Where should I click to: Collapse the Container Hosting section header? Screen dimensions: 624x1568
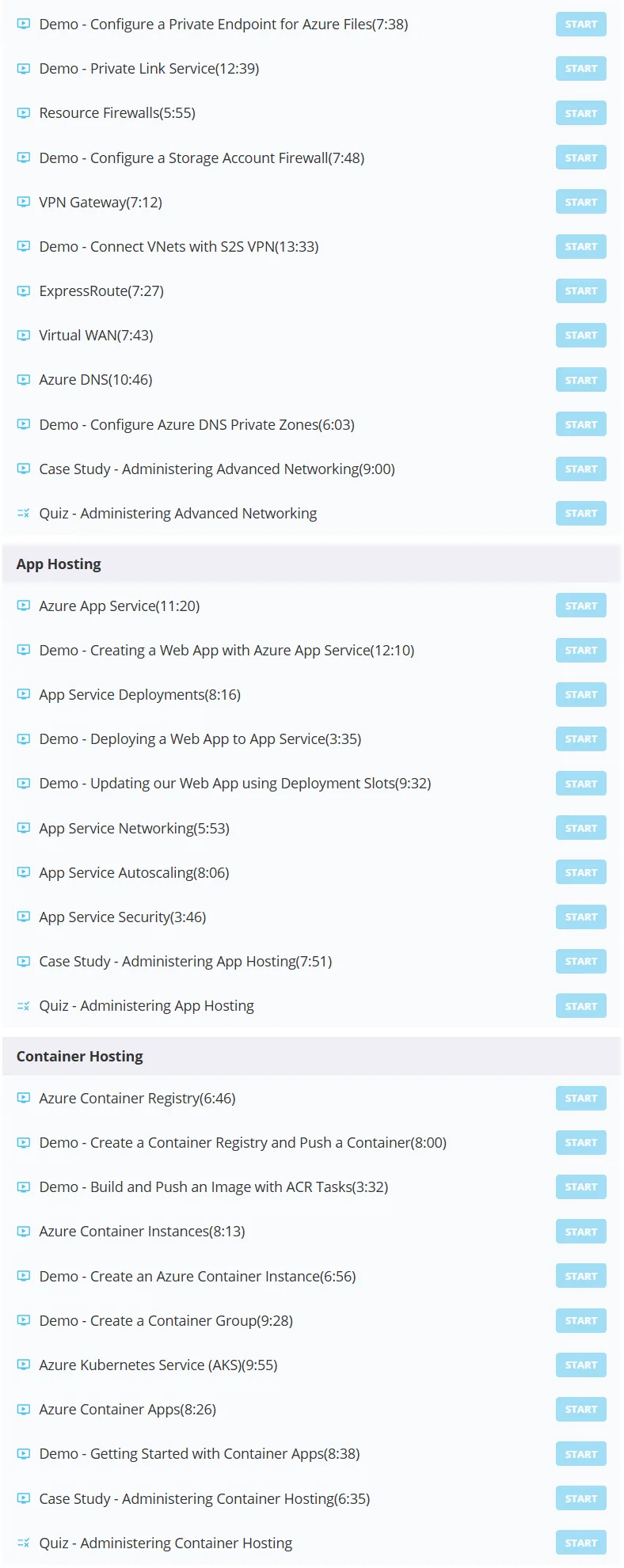[x=311, y=1057]
